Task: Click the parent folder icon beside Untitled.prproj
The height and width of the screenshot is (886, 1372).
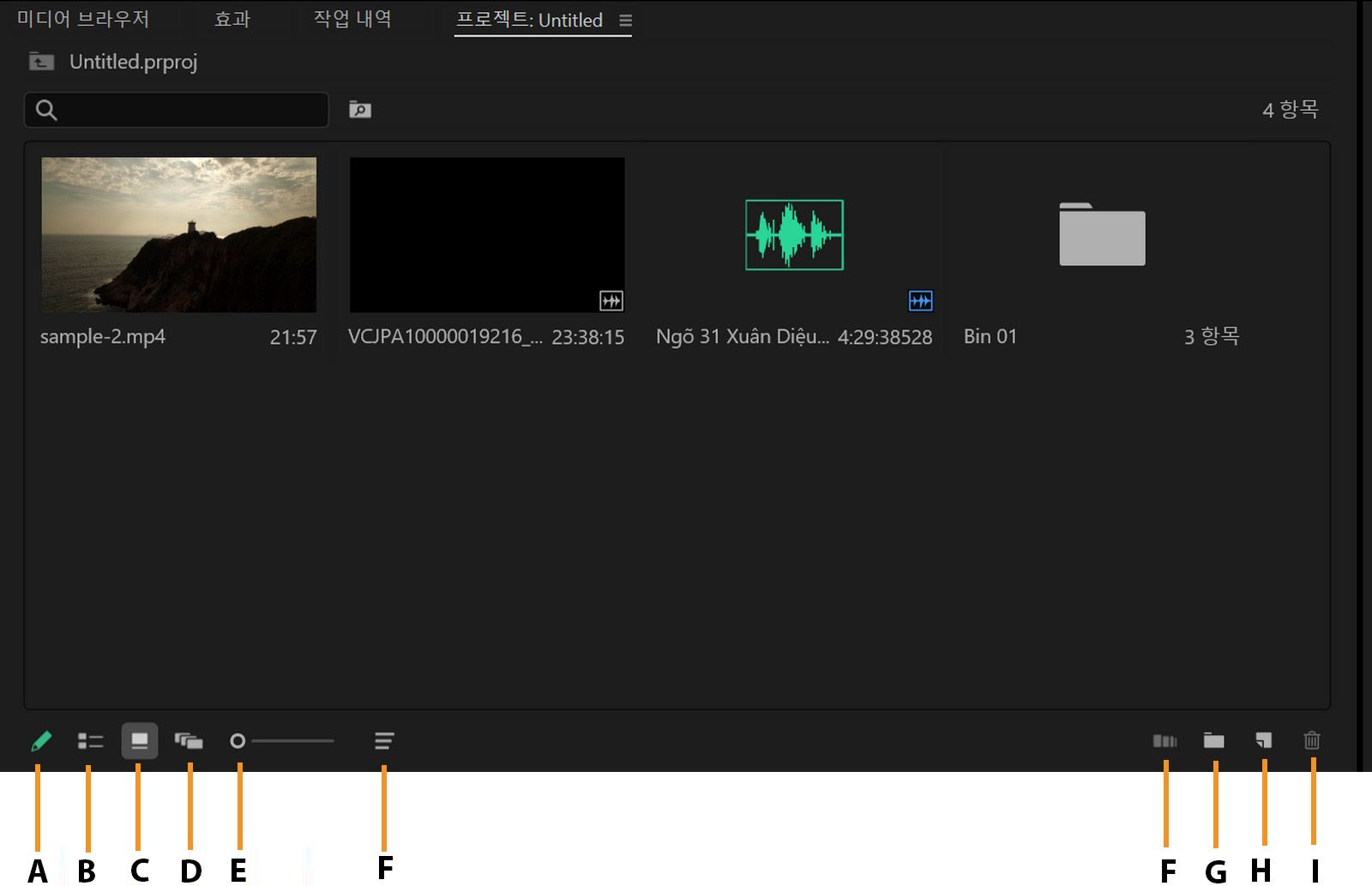Action: point(41,62)
